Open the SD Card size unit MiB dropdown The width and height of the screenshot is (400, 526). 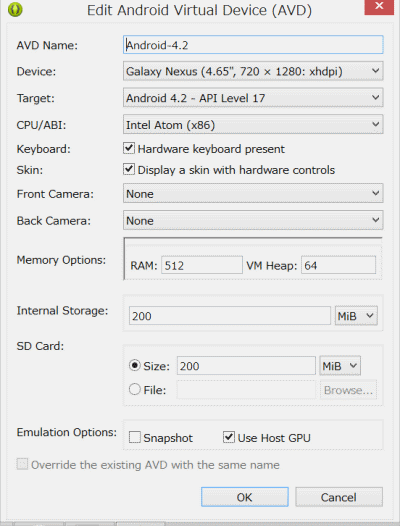(340, 366)
